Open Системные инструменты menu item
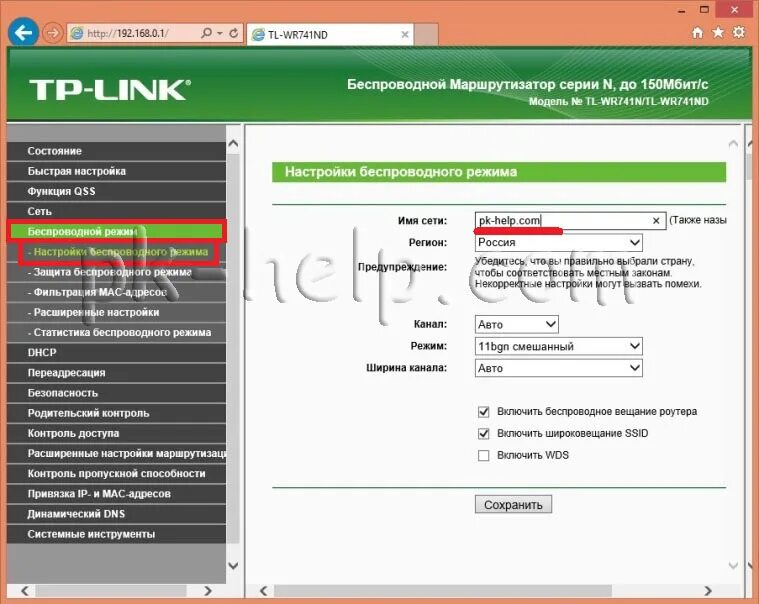 pyautogui.click(x=116, y=534)
